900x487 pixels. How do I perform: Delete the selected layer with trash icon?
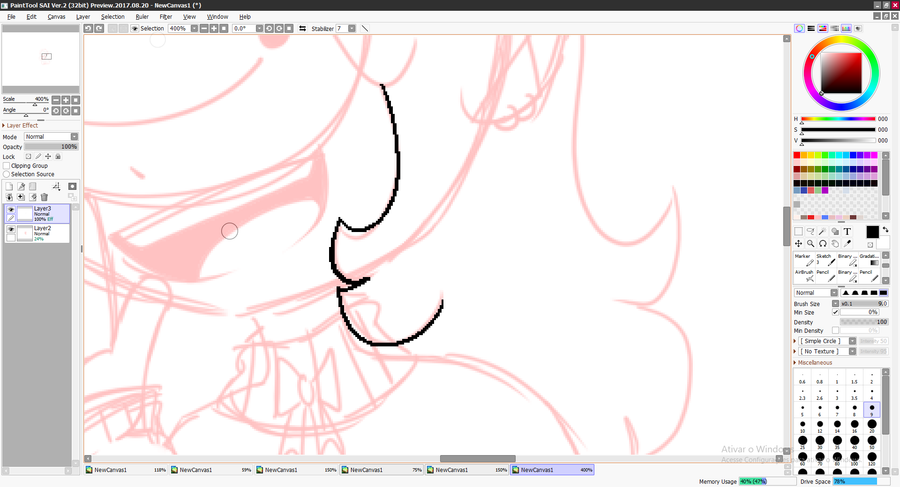click(x=44, y=197)
